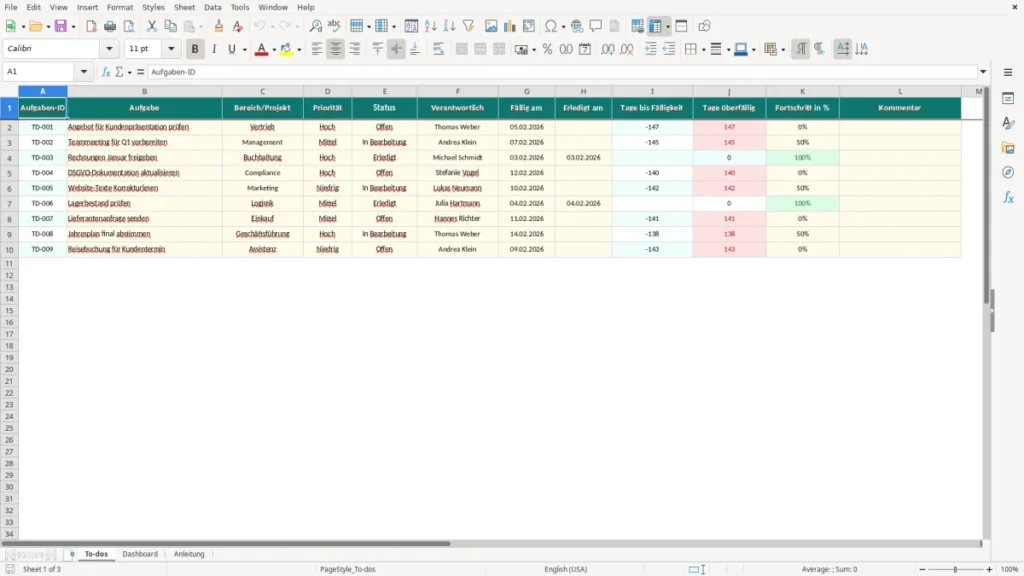Screen dimensions: 1024x576
Task: Set Align Top vertical alignment
Action: 377,49
